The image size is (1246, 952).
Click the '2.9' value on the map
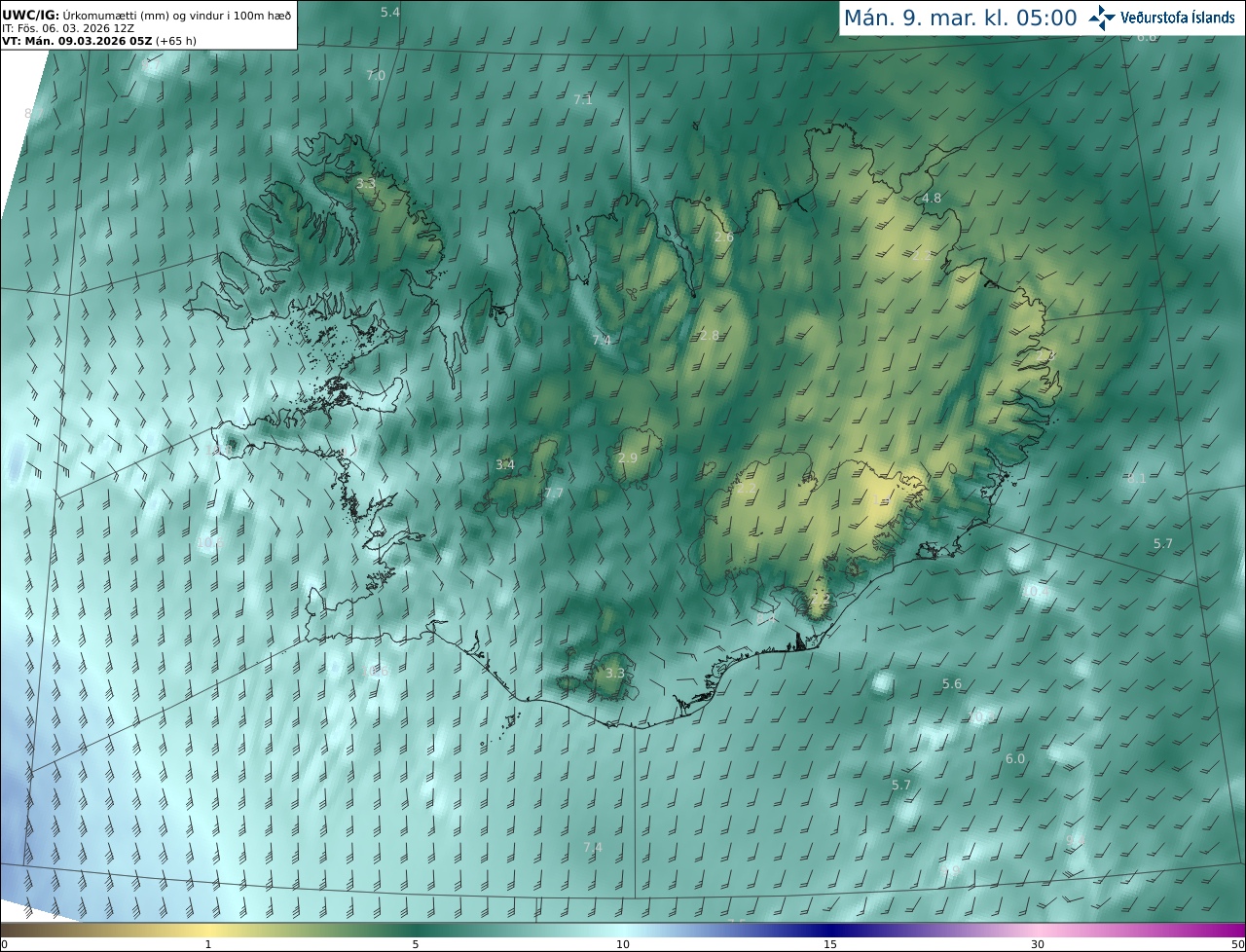click(x=627, y=458)
